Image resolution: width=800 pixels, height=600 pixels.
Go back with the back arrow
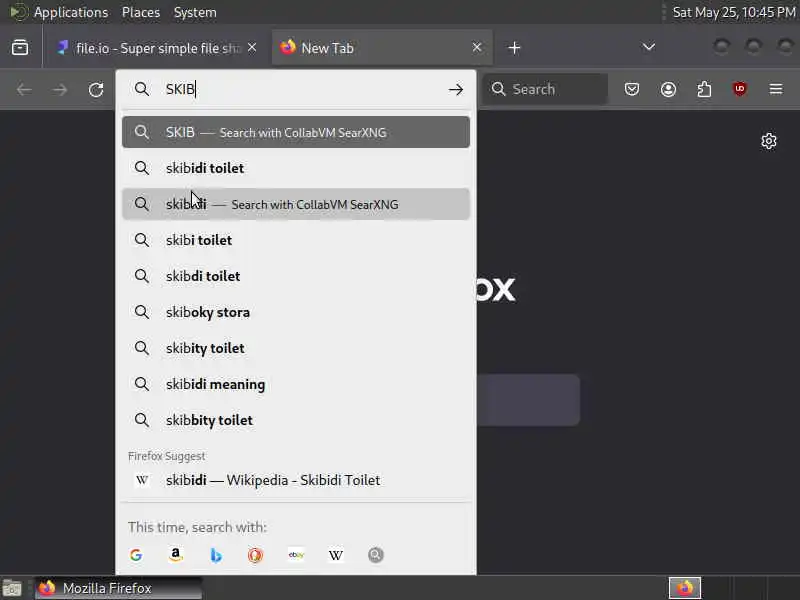click(24, 90)
